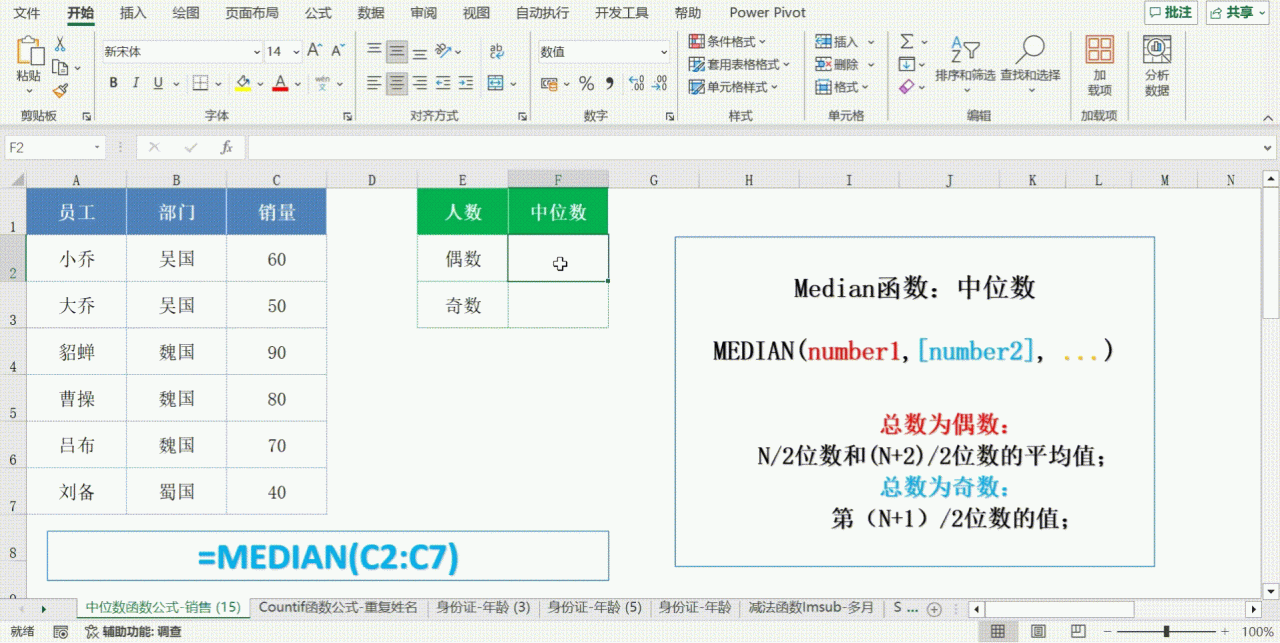Toggle Middle Align in alignment group
Image resolution: width=1280 pixels, height=643 pixels.
pos(397,51)
